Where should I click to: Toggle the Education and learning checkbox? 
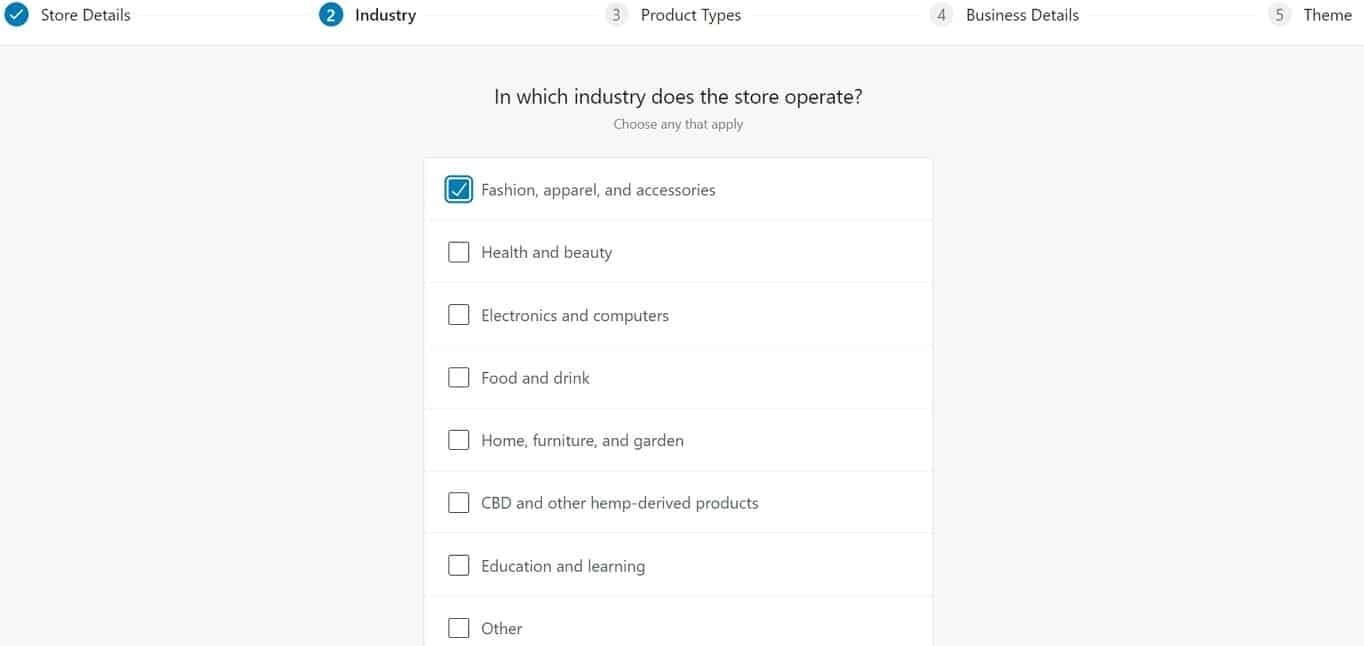click(459, 565)
